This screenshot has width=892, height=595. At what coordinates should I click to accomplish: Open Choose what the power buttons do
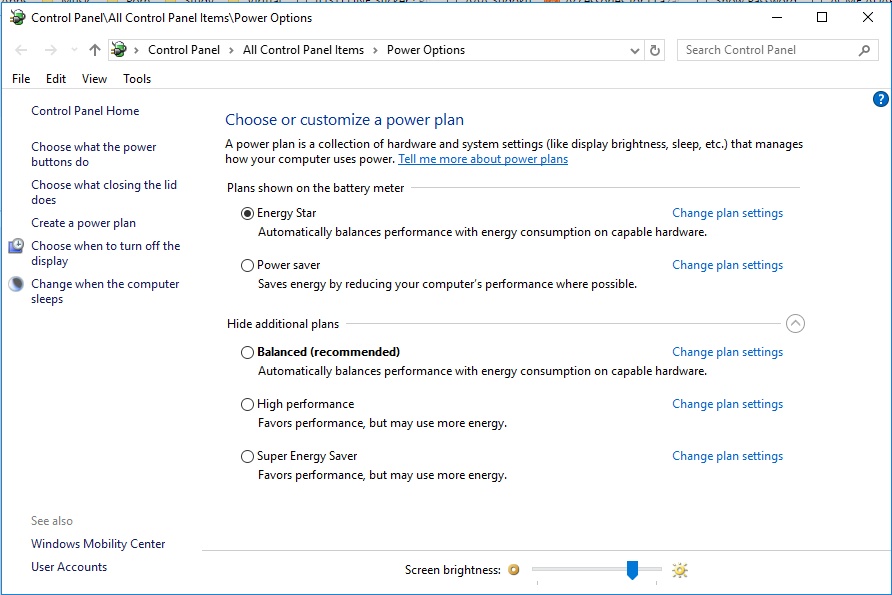click(94, 154)
